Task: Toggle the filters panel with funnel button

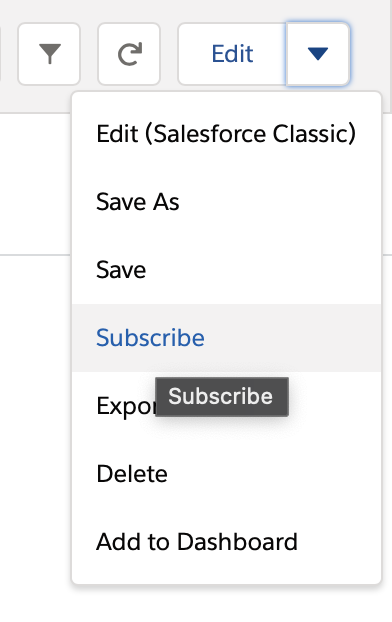Action: click(x=49, y=54)
